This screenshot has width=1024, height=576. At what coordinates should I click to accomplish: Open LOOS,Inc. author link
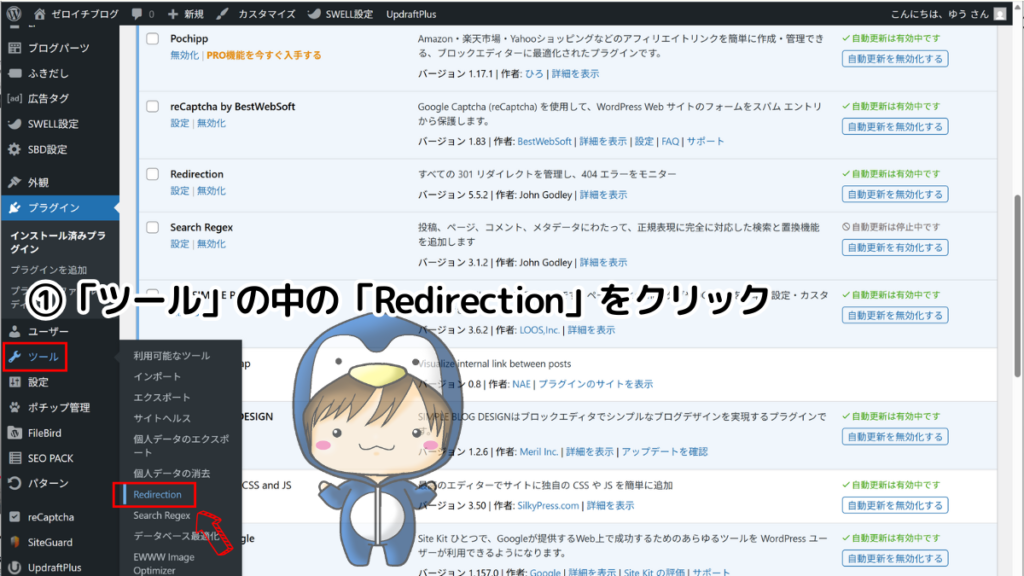(539, 330)
